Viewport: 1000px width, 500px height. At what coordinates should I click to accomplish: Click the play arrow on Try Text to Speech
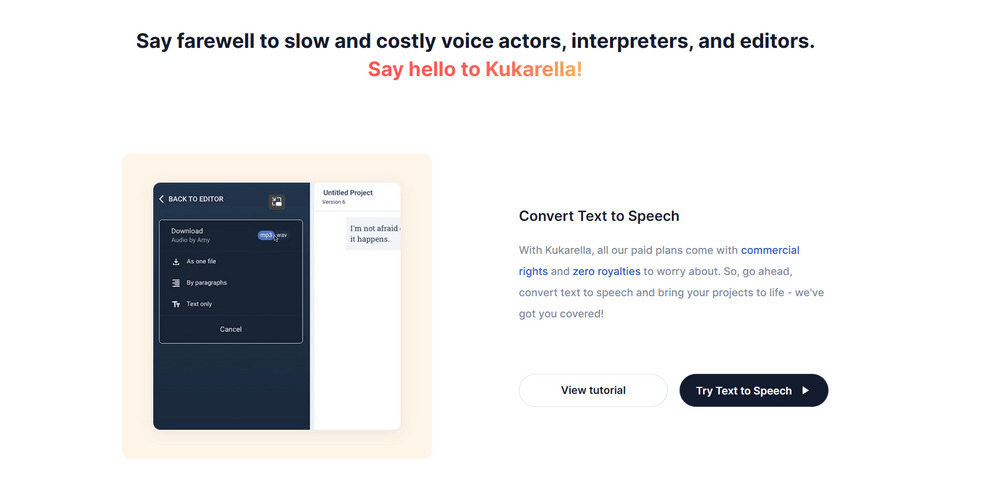click(x=806, y=391)
